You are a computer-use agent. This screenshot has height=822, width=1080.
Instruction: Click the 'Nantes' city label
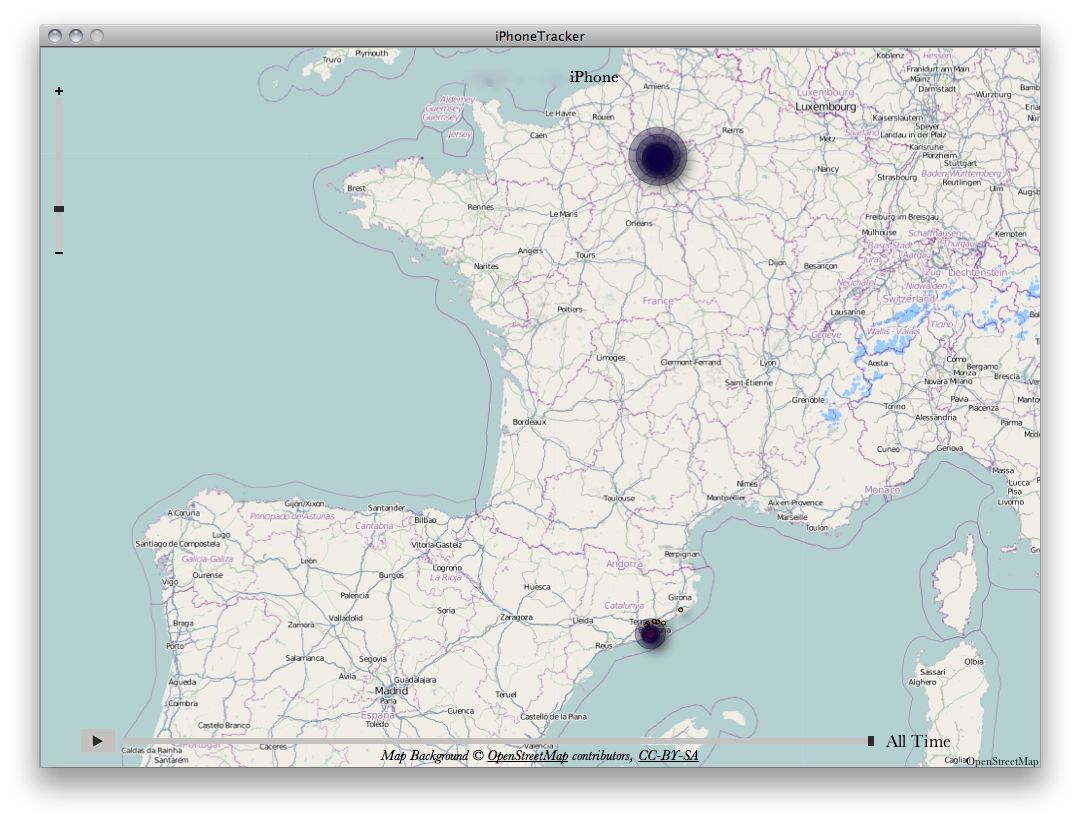pos(486,266)
